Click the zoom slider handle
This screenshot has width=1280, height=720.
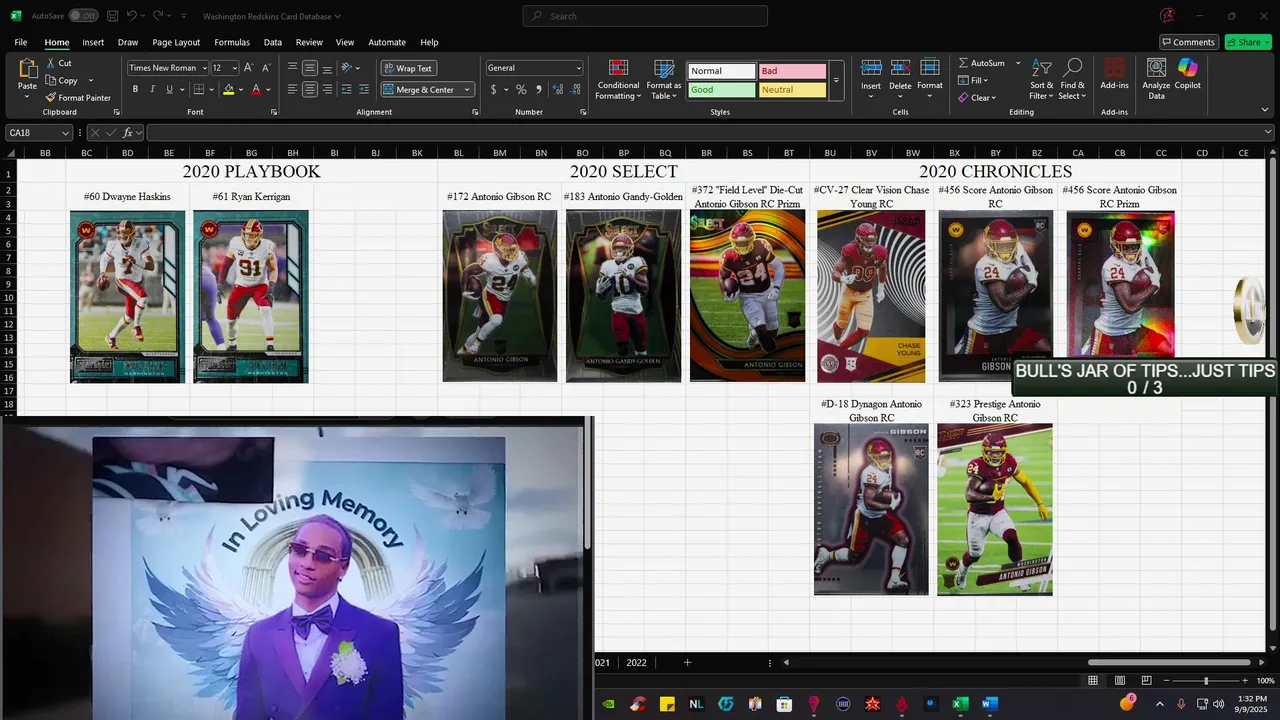click(x=1205, y=681)
